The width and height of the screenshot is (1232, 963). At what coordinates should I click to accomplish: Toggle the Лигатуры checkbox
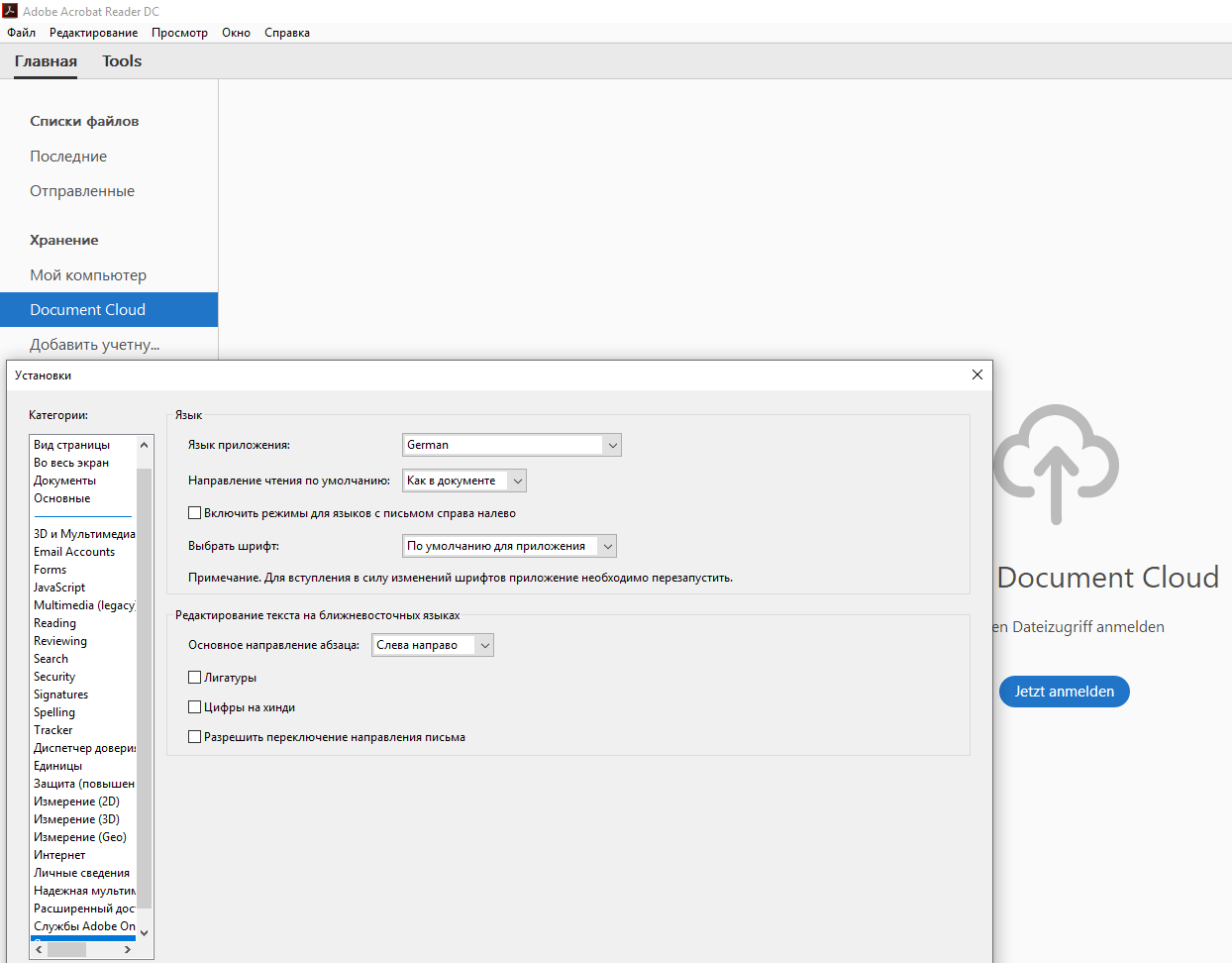(x=194, y=678)
